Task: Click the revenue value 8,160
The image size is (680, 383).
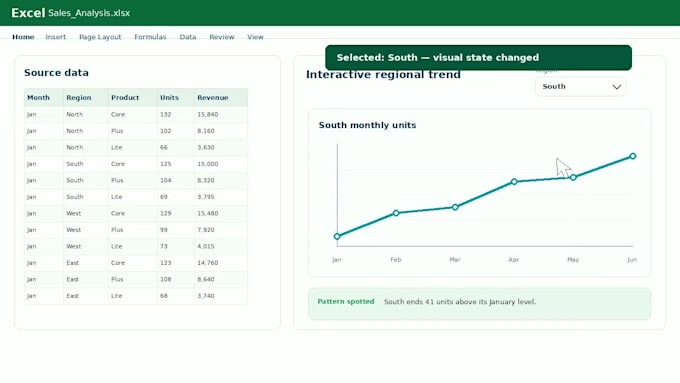Action: [206, 131]
